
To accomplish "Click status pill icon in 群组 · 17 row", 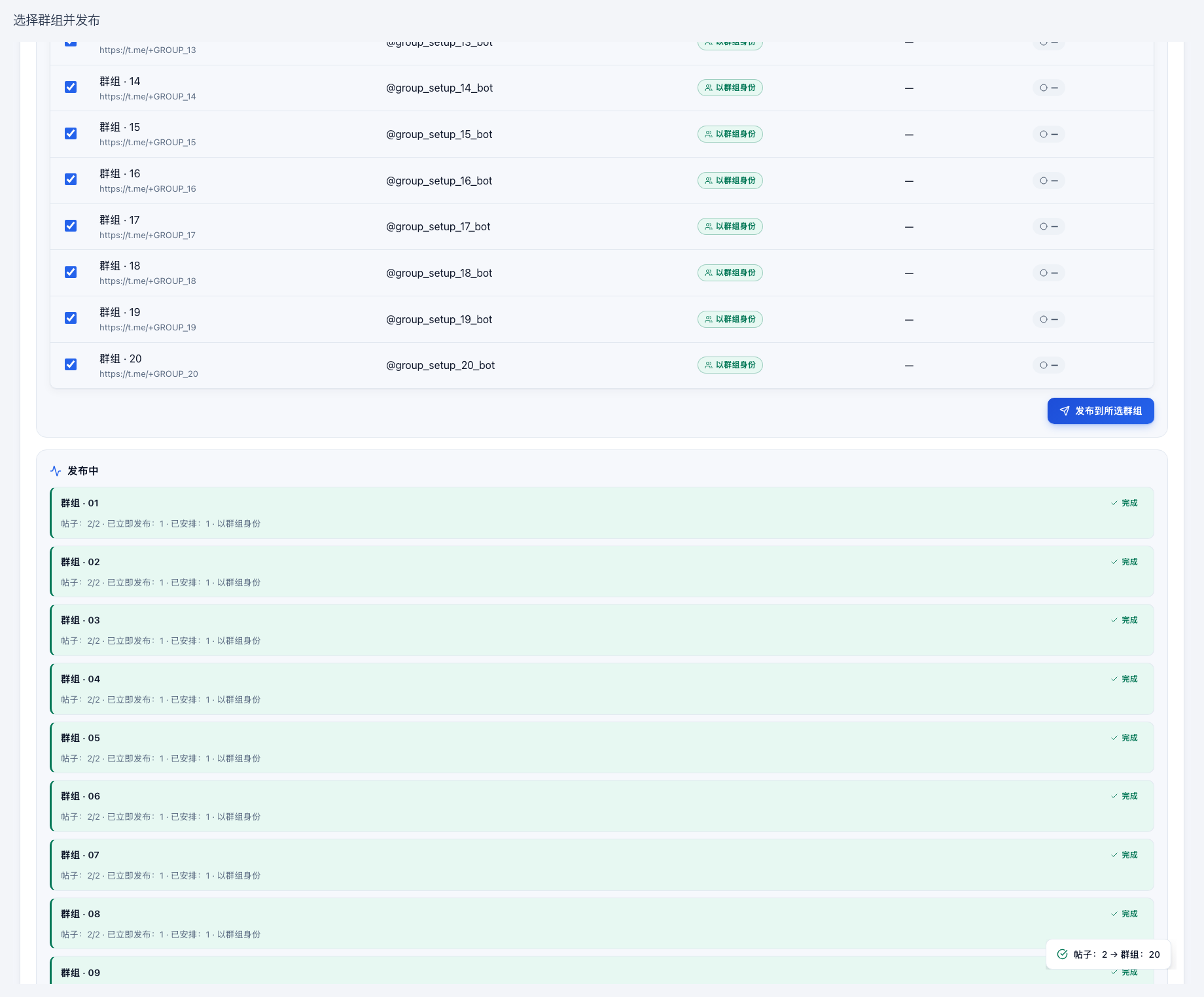I will (1044, 226).
